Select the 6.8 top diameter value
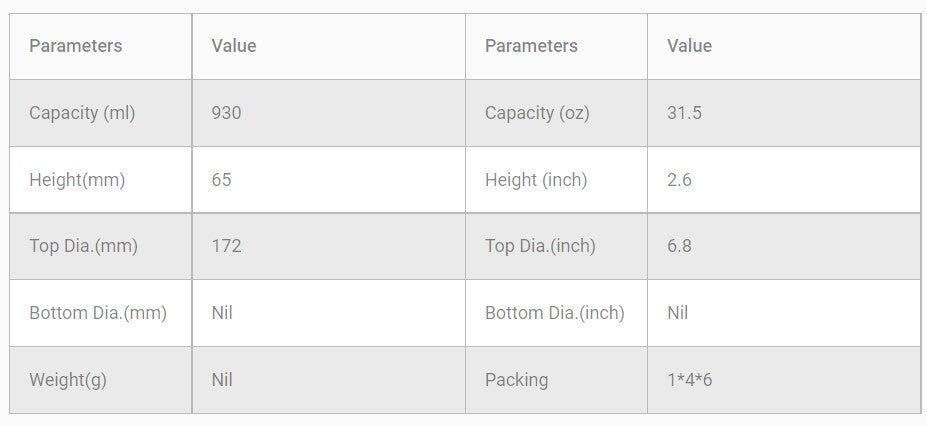 point(680,246)
